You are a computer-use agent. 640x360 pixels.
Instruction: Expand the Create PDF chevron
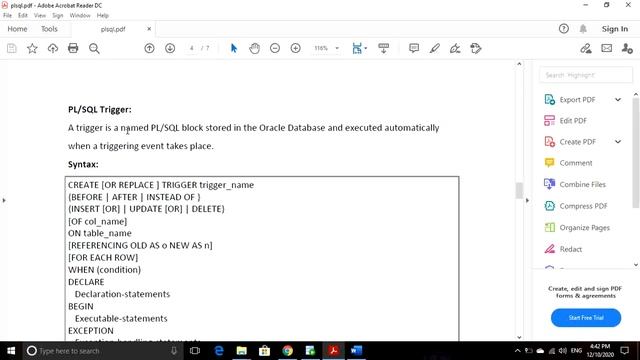618,142
